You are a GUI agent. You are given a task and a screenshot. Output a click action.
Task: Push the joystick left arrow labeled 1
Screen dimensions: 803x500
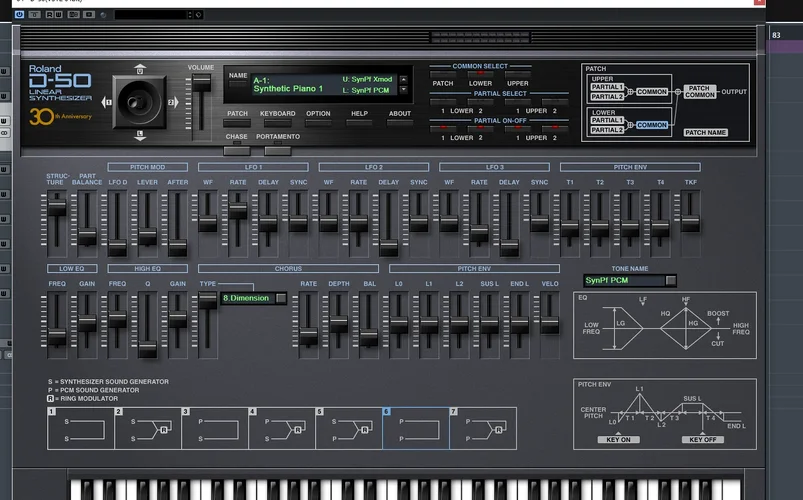(107, 102)
